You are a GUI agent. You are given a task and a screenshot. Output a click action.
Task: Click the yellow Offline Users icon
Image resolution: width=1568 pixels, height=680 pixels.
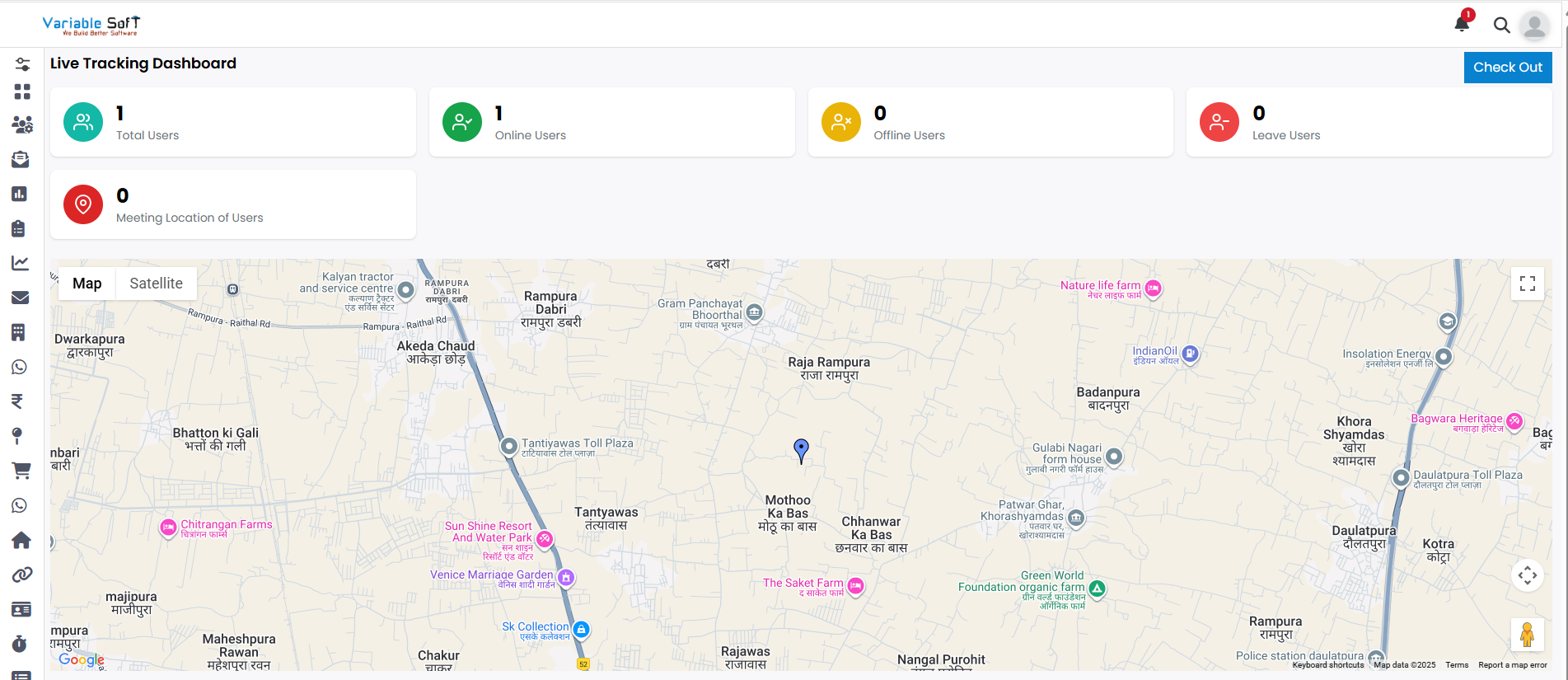pyautogui.click(x=841, y=122)
